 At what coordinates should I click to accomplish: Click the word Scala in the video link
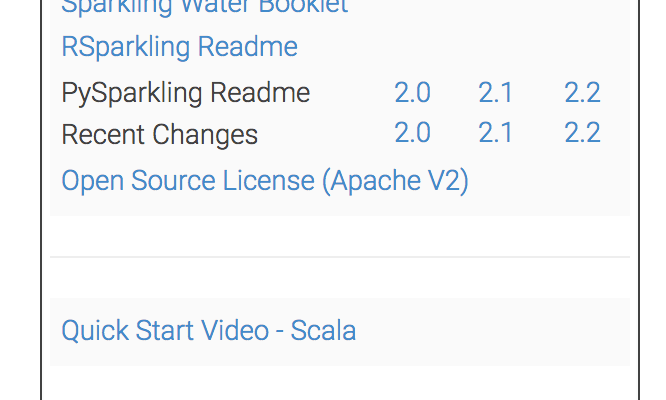coord(323,331)
